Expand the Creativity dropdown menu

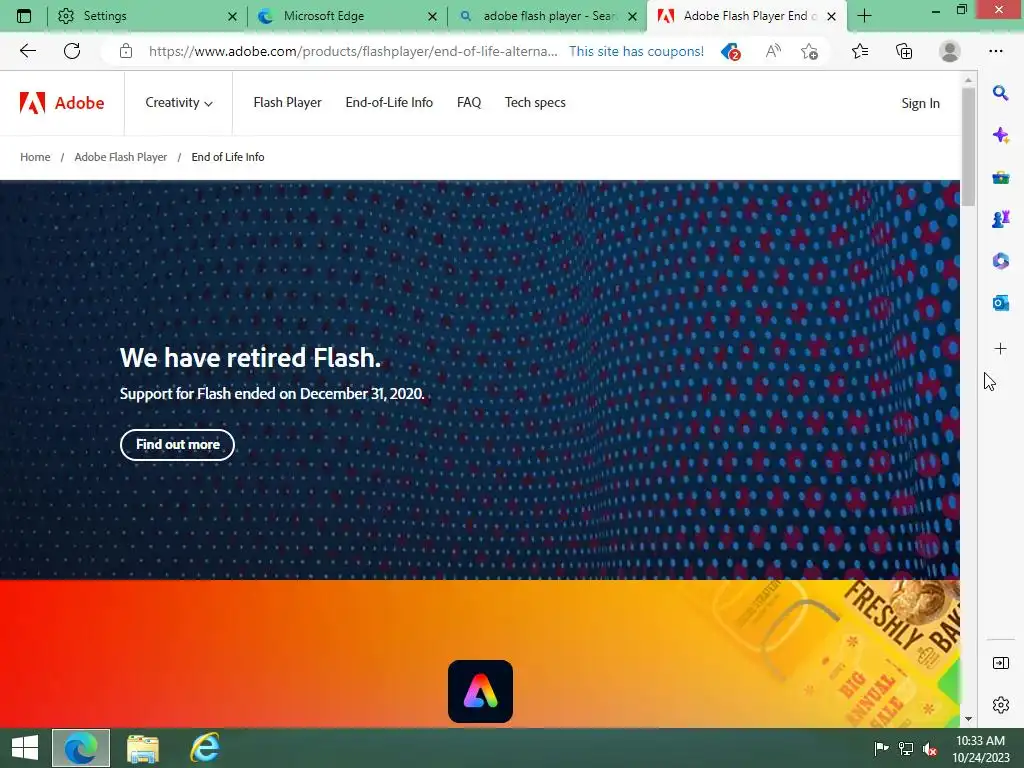[179, 103]
